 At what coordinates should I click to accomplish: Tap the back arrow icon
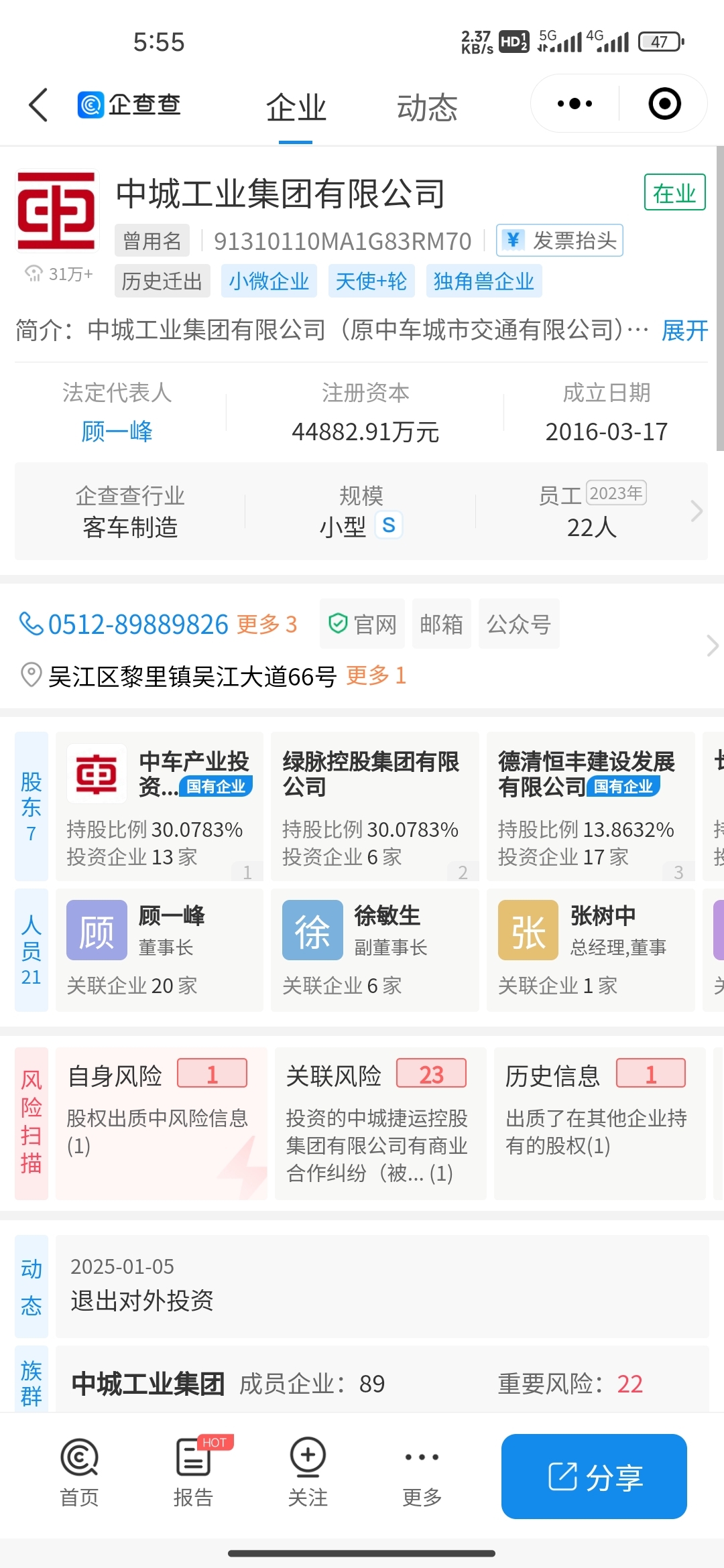click(39, 105)
